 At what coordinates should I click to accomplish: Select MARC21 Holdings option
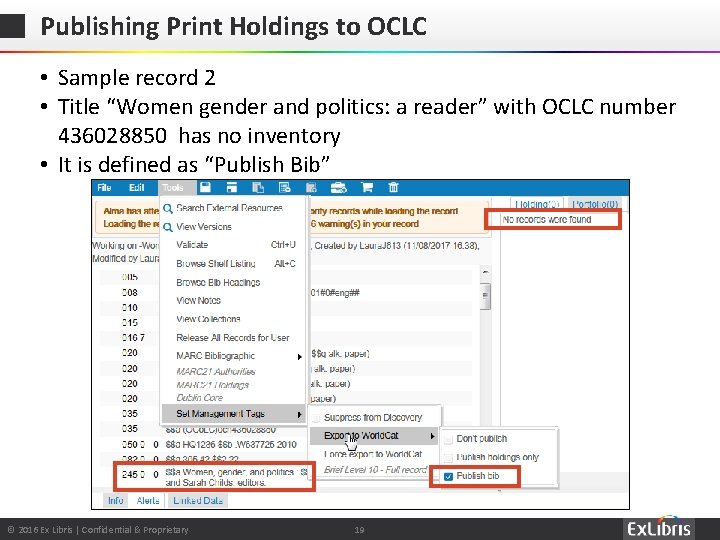click(213, 385)
